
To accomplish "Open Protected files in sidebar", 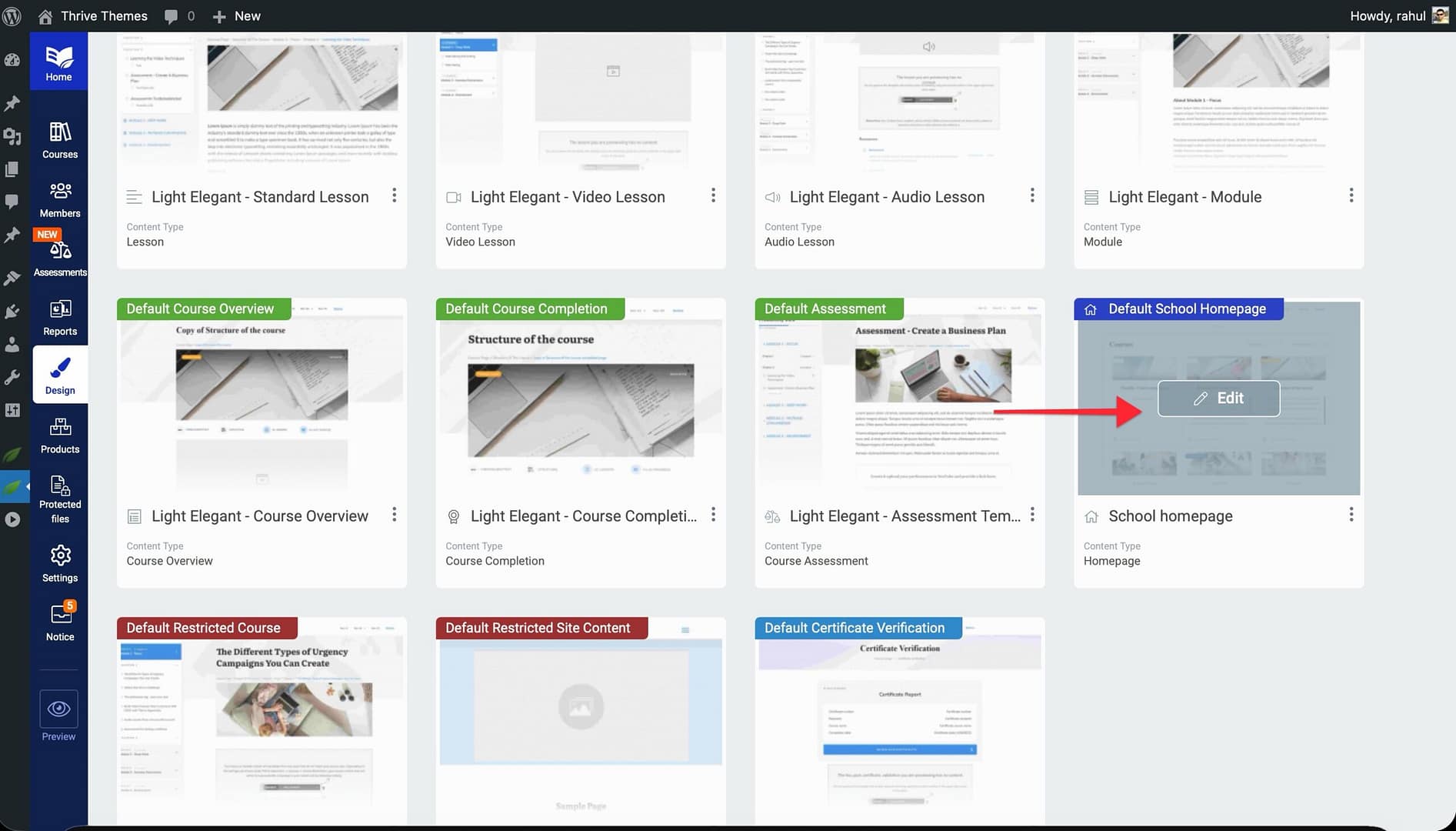I will 60,498.
